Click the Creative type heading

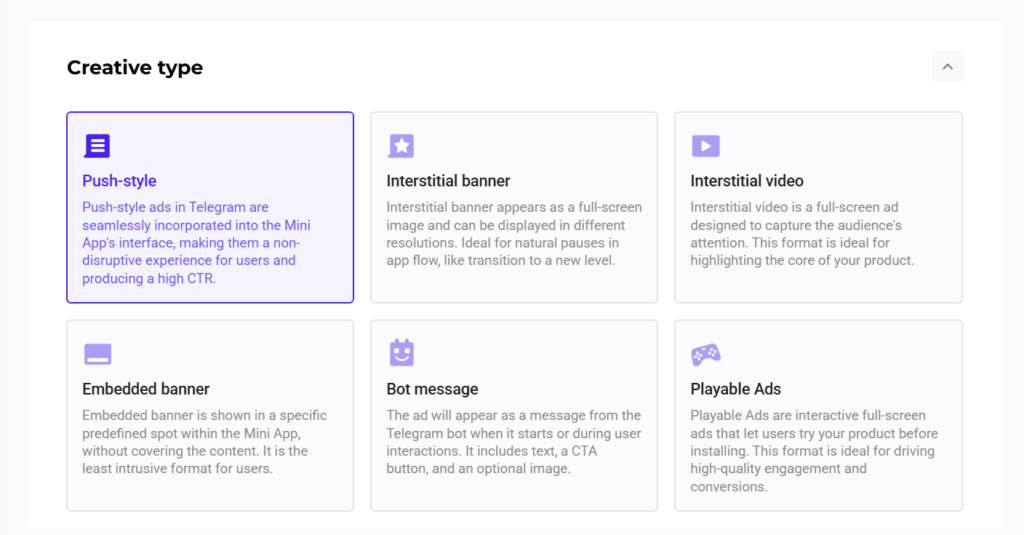tap(135, 68)
